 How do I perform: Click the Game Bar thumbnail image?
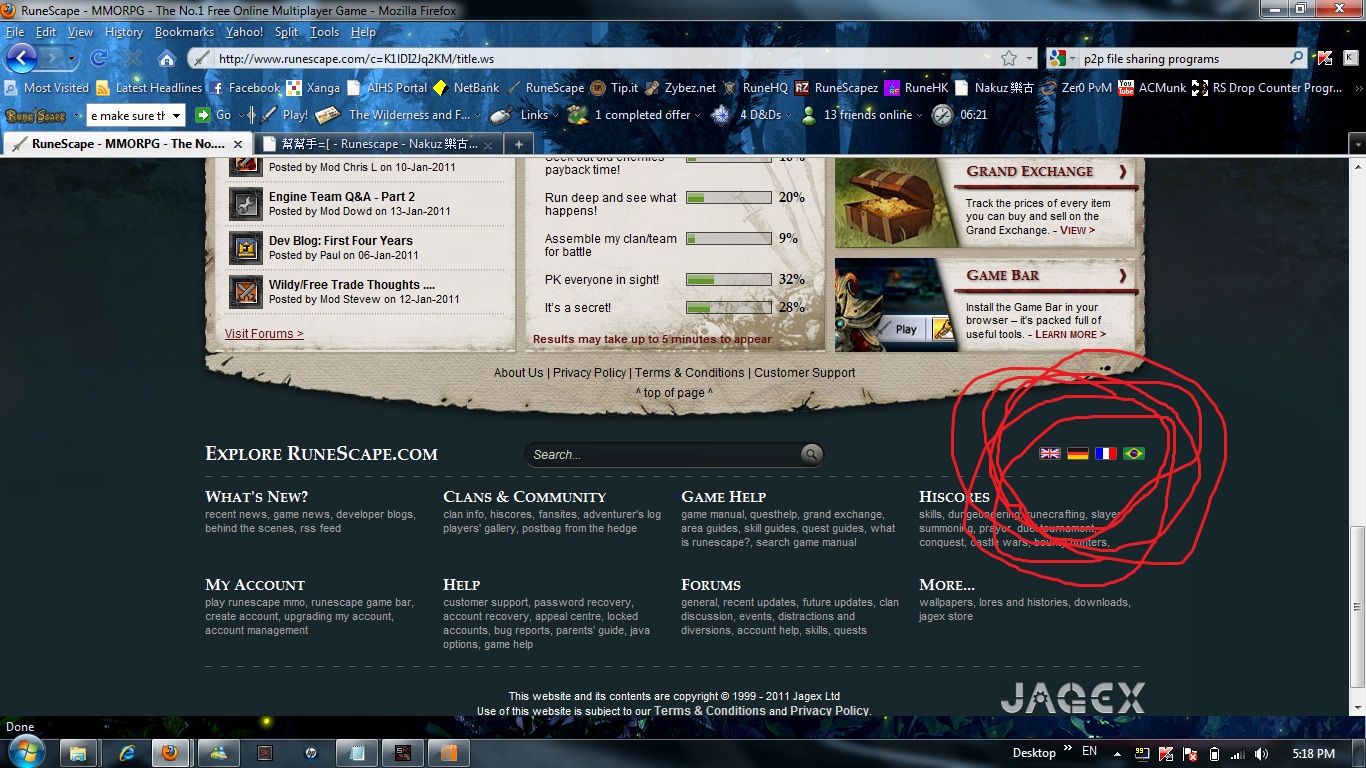tap(895, 305)
